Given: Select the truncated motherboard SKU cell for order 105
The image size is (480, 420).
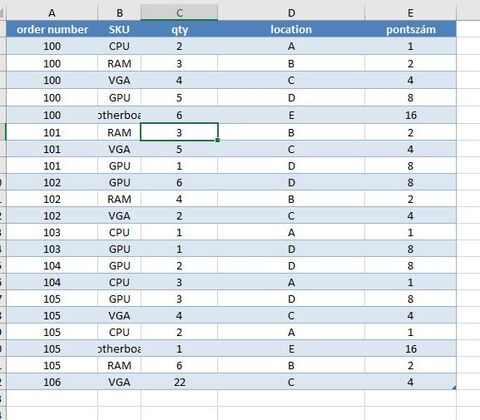Looking at the screenshot, I should [x=119, y=349].
